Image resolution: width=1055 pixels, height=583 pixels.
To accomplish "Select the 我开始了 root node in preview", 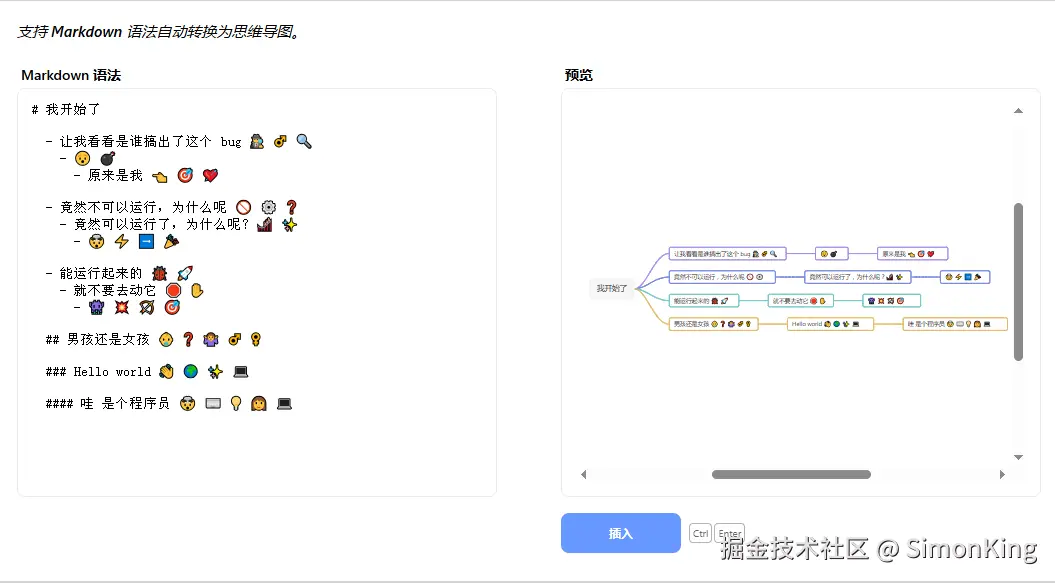I will (612, 288).
